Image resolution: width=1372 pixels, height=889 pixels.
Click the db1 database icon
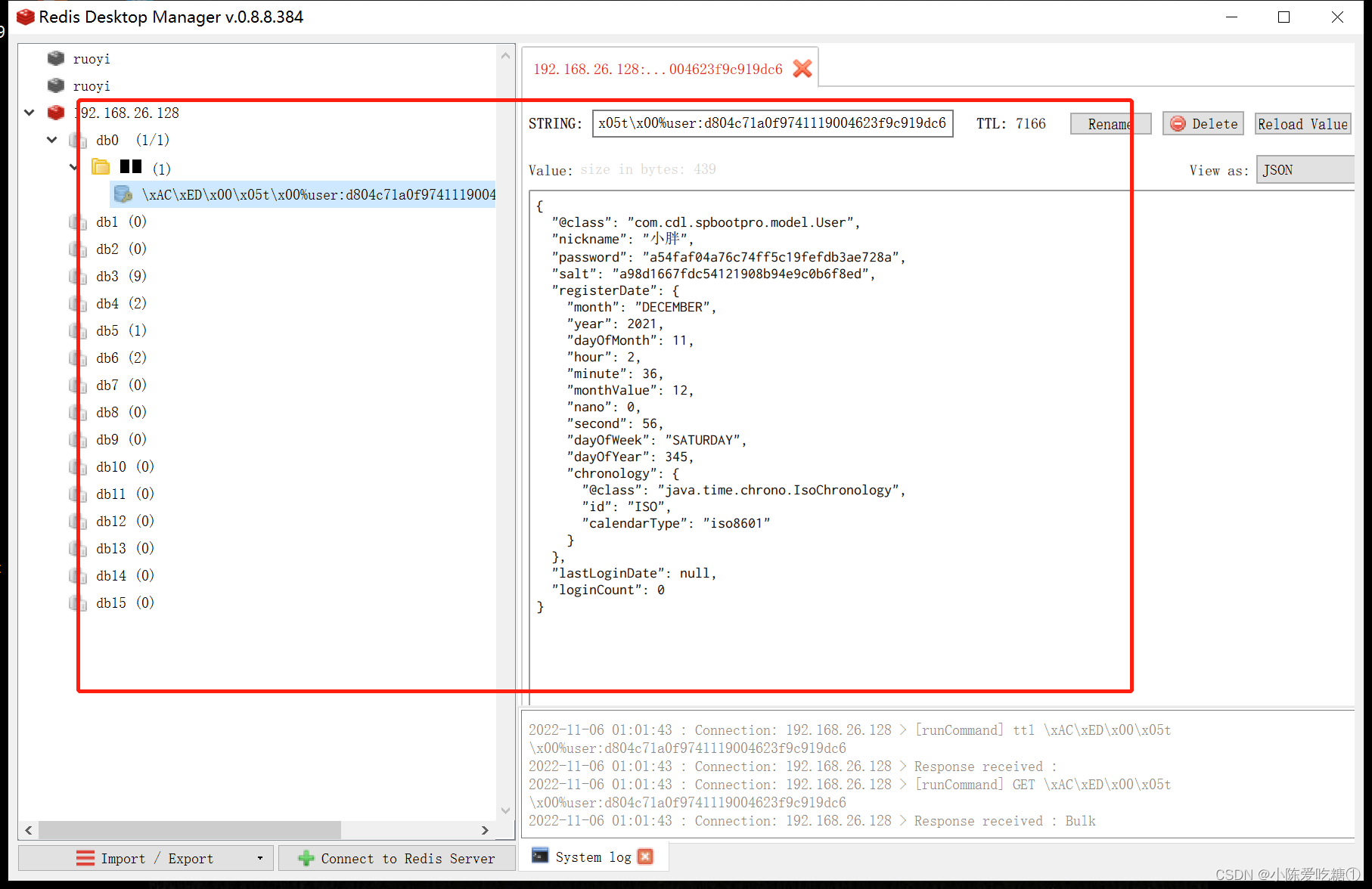coord(77,221)
